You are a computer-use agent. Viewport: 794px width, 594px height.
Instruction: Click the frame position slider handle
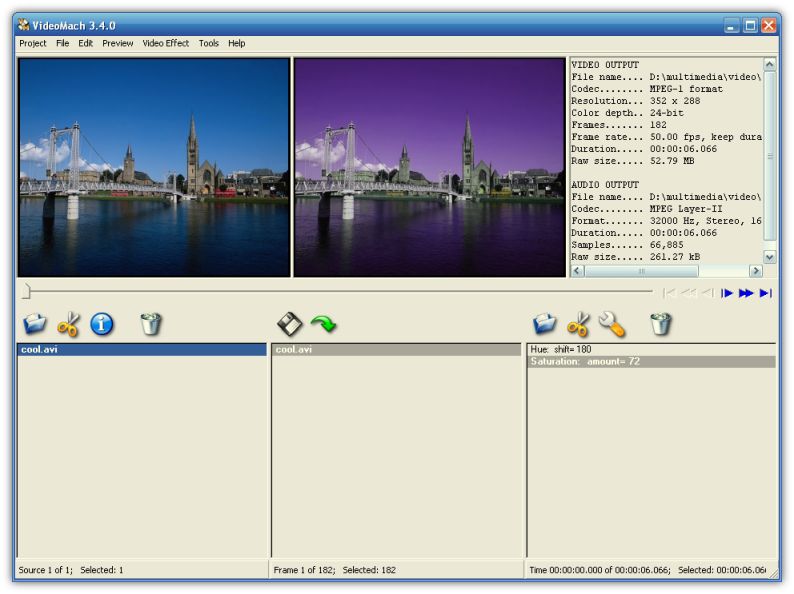coord(27,292)
